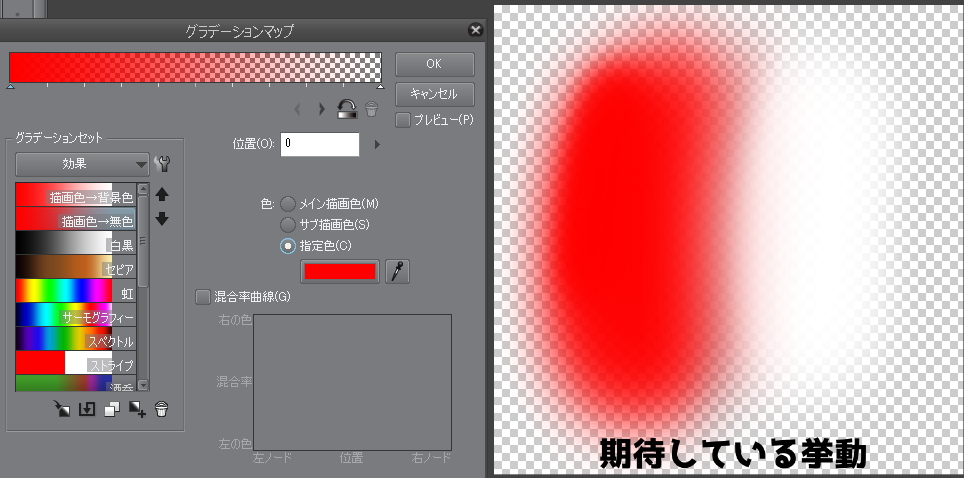Duplicate gradient with overlapping squares icon
Viewport: 964px width, 478px height.
[x=112, y=409]
